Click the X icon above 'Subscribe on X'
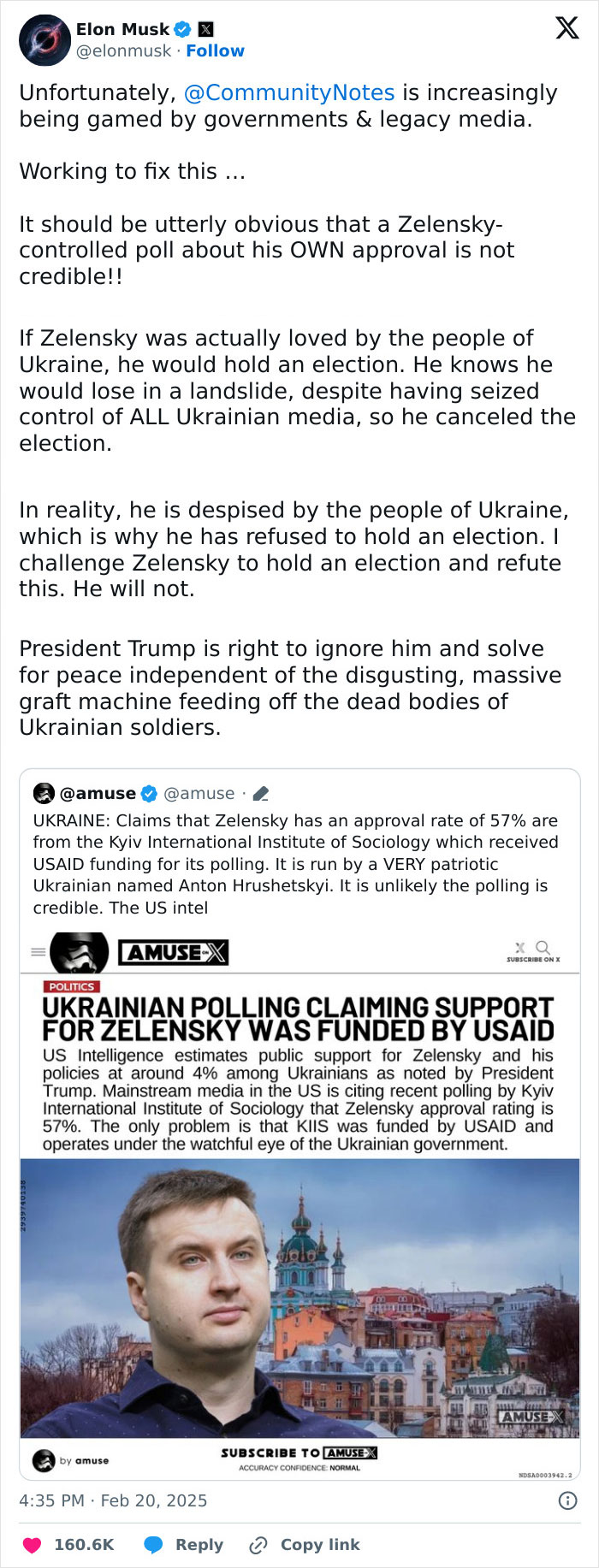This screenshot has width=599, height=1568. (519, 947)
